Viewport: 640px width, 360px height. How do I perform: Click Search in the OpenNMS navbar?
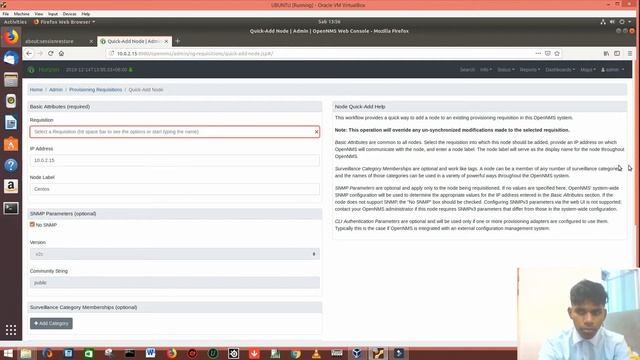tap(467, 70)
